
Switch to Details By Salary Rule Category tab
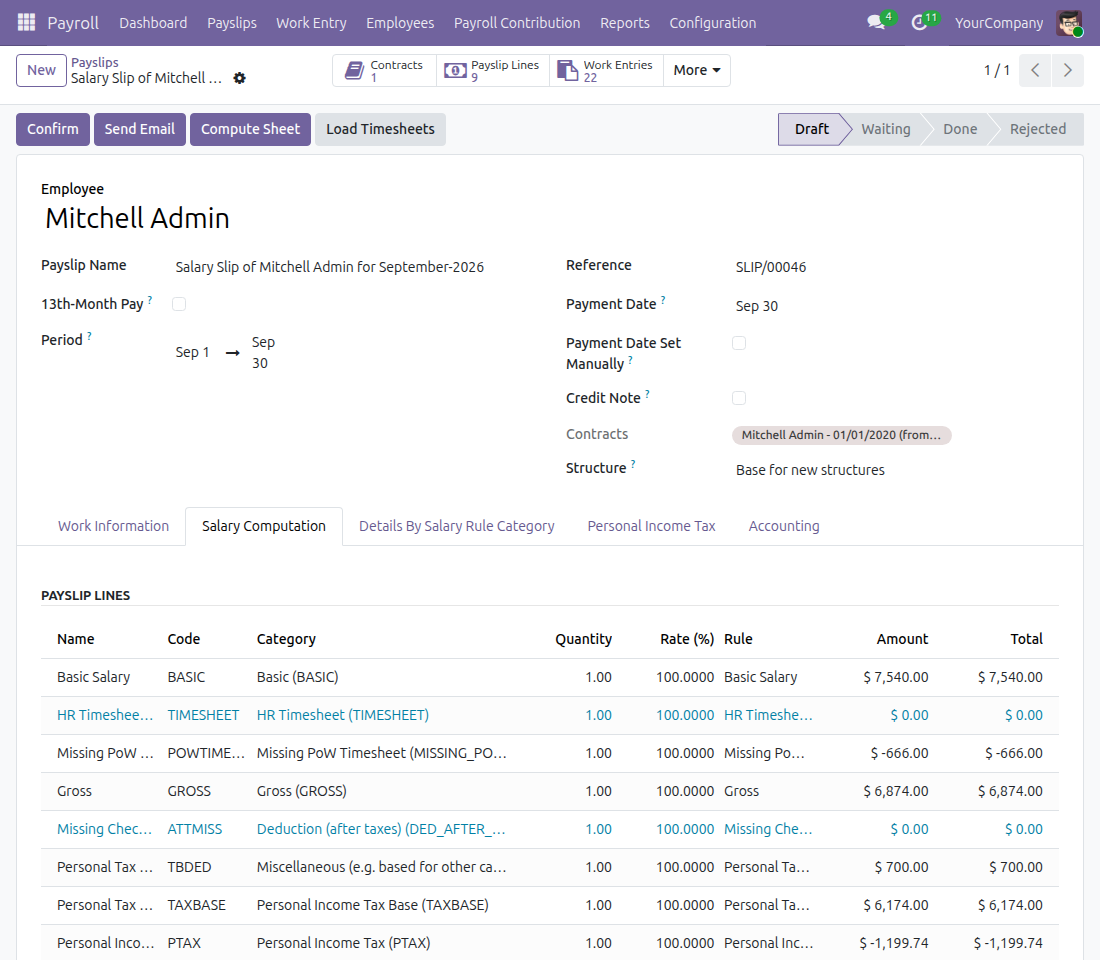click(457, 526)
